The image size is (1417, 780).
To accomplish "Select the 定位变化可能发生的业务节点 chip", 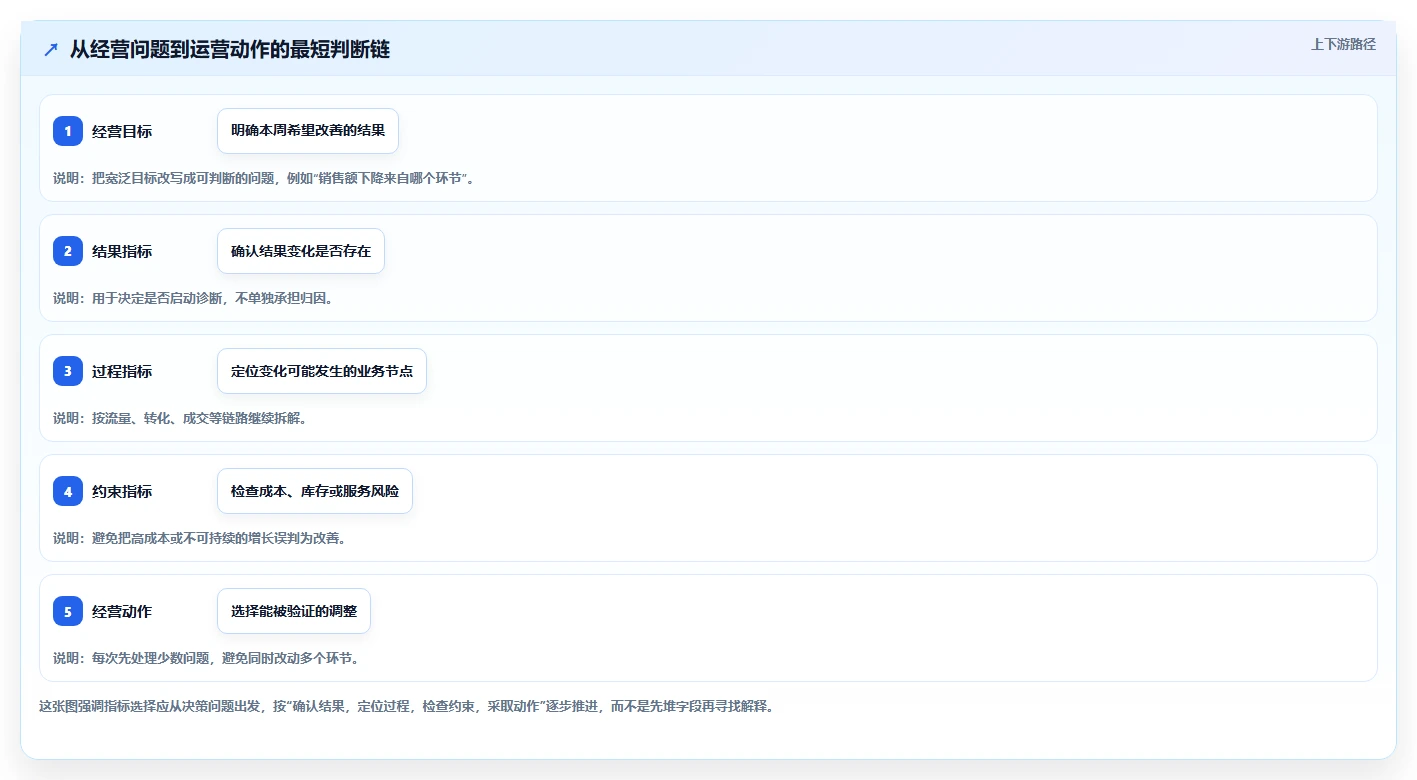I will (x=322, y=371).
